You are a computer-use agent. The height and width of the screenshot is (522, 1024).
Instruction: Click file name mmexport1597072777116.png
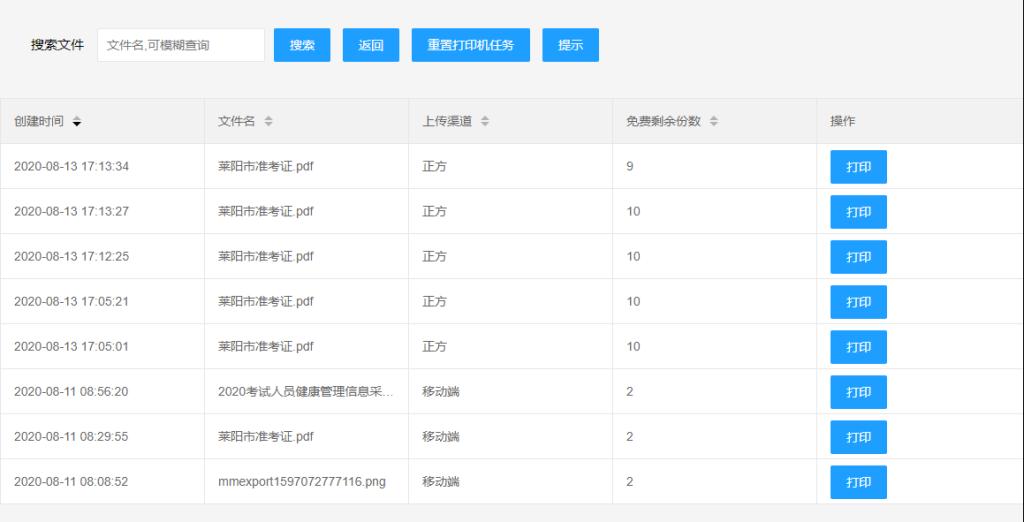click(302, 482)
